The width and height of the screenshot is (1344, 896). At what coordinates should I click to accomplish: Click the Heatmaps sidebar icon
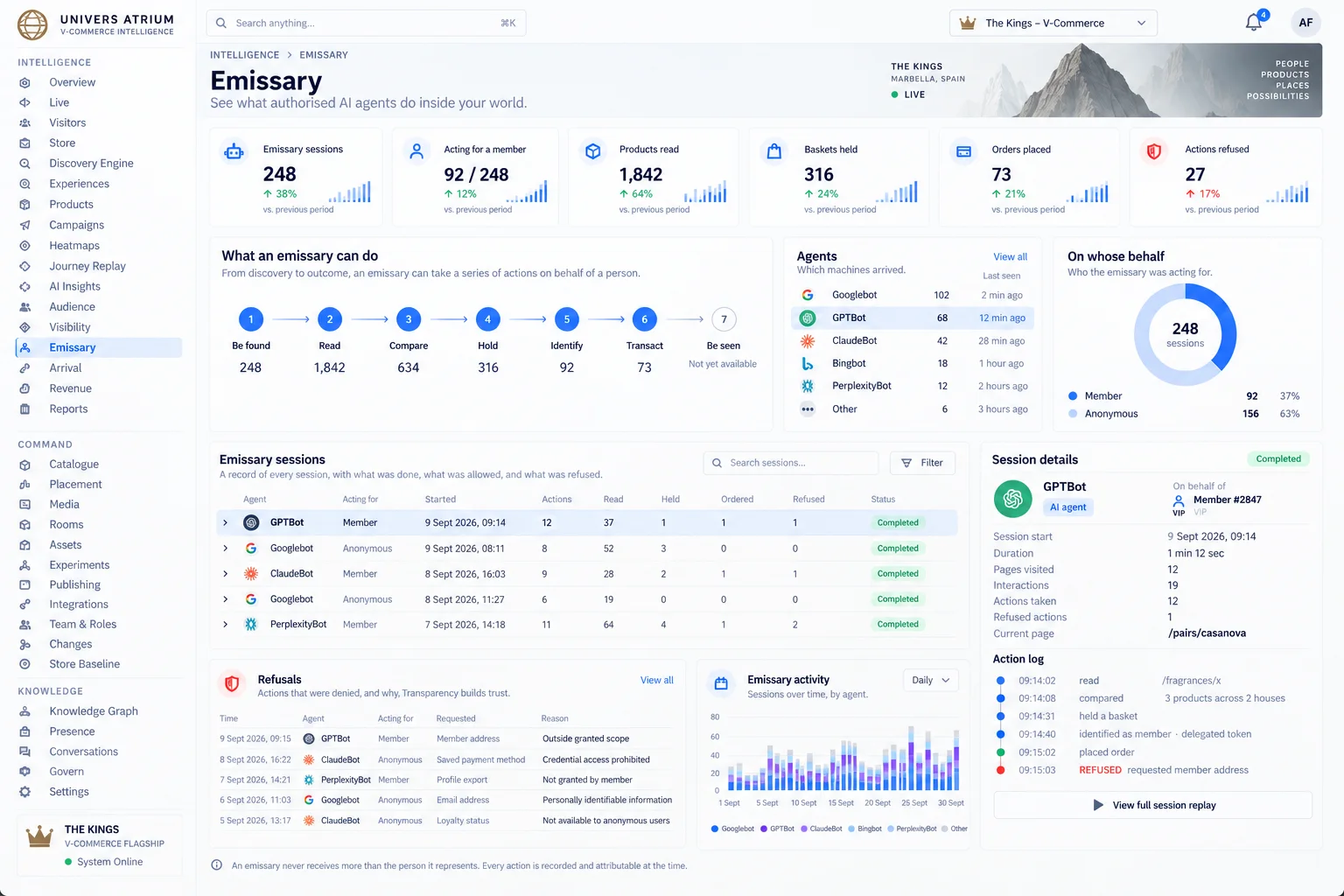click(25, 246)
